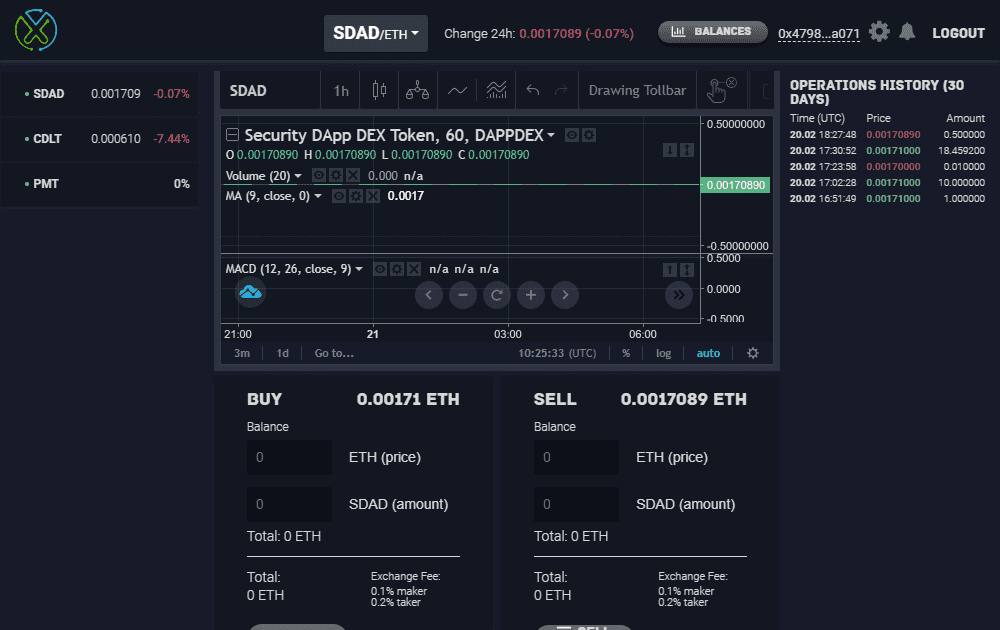This screenshot has height=630, width=1000.
Task: Open the compare instrument icon
Action: coord(417,90)
